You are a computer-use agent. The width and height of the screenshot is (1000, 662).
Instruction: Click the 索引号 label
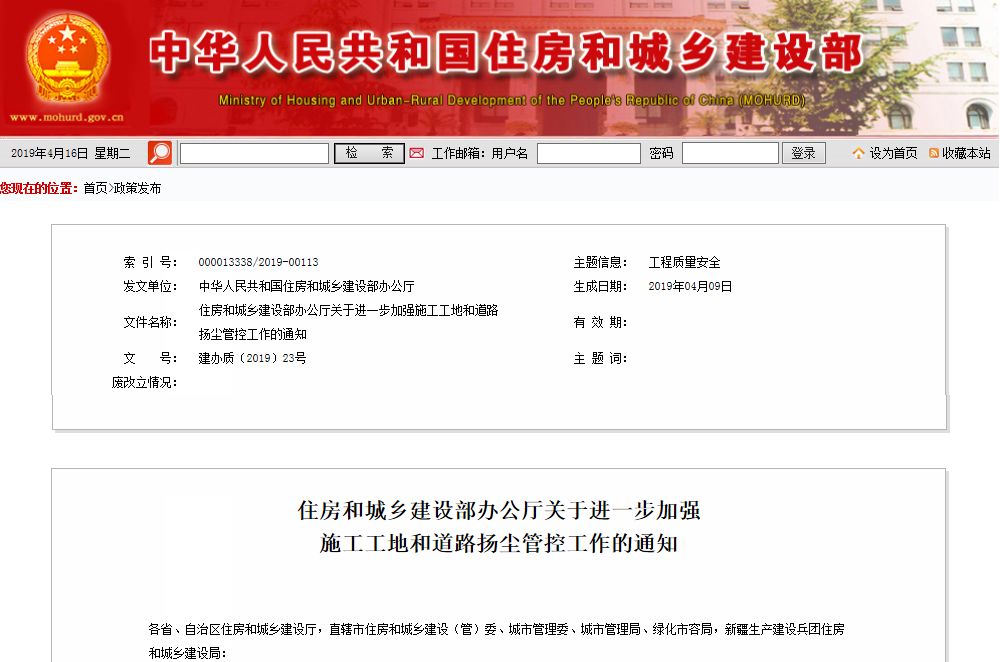pyautogui.click(x=151, y=262)
